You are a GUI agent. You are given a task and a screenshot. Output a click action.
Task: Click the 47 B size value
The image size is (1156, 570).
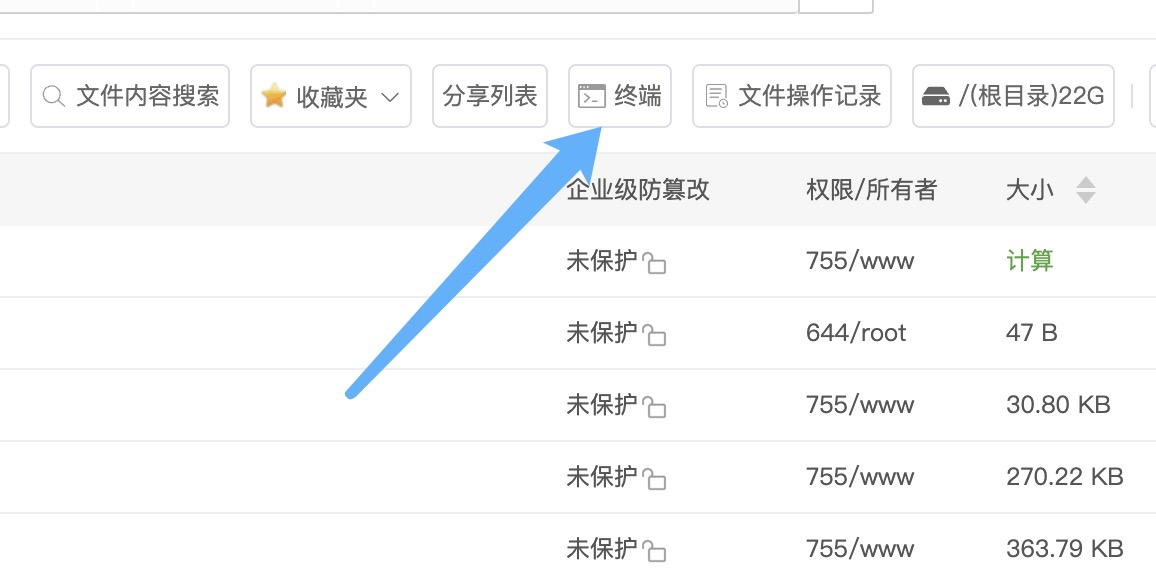coord(1031,333)
